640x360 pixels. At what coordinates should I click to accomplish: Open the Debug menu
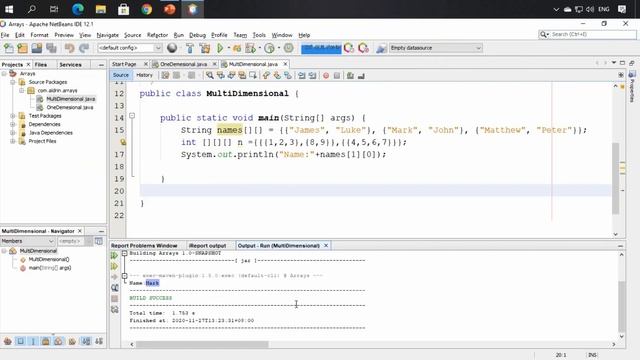pos(198,35)
